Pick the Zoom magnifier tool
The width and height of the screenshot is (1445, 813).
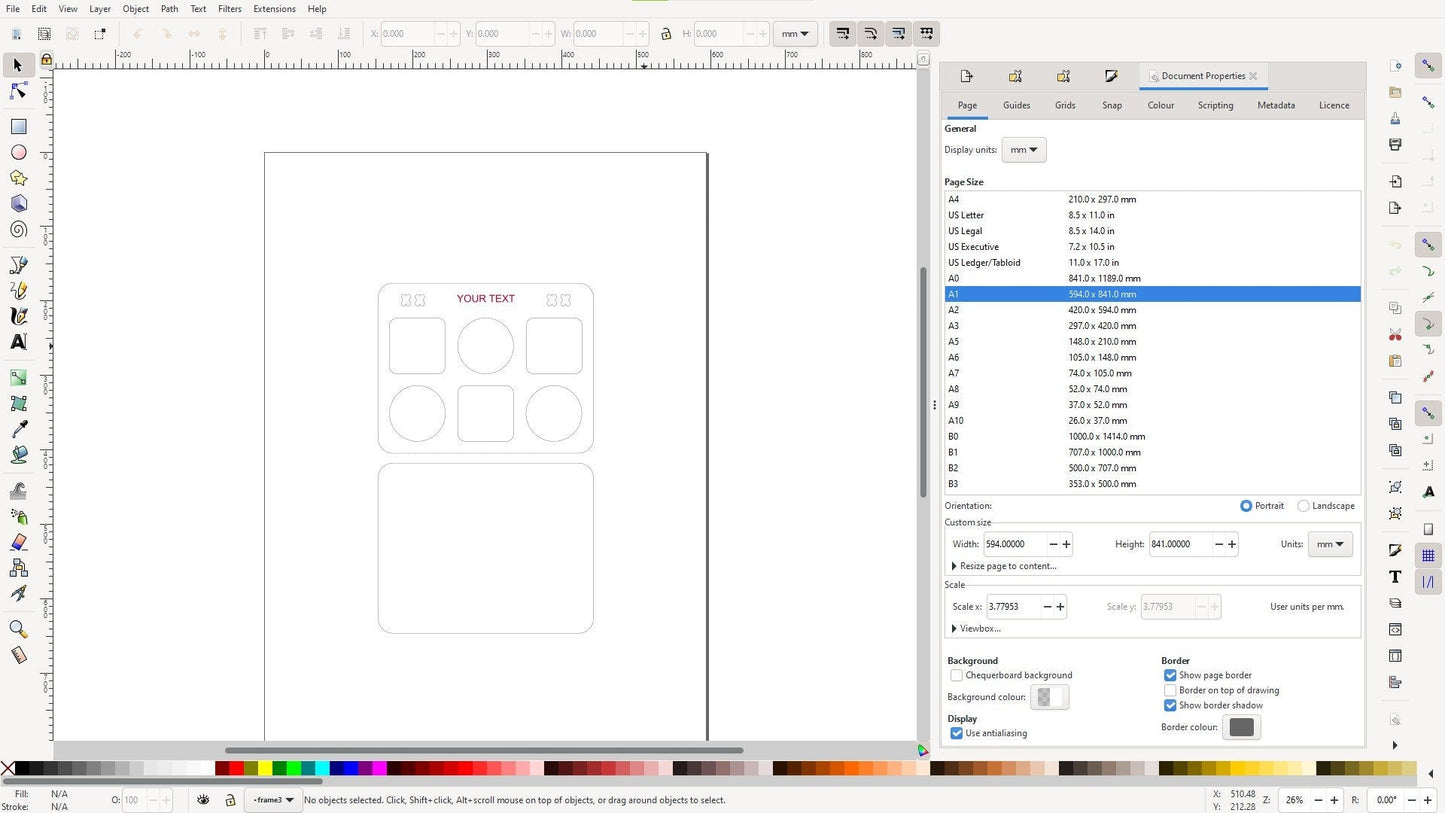tap(18, 629)
